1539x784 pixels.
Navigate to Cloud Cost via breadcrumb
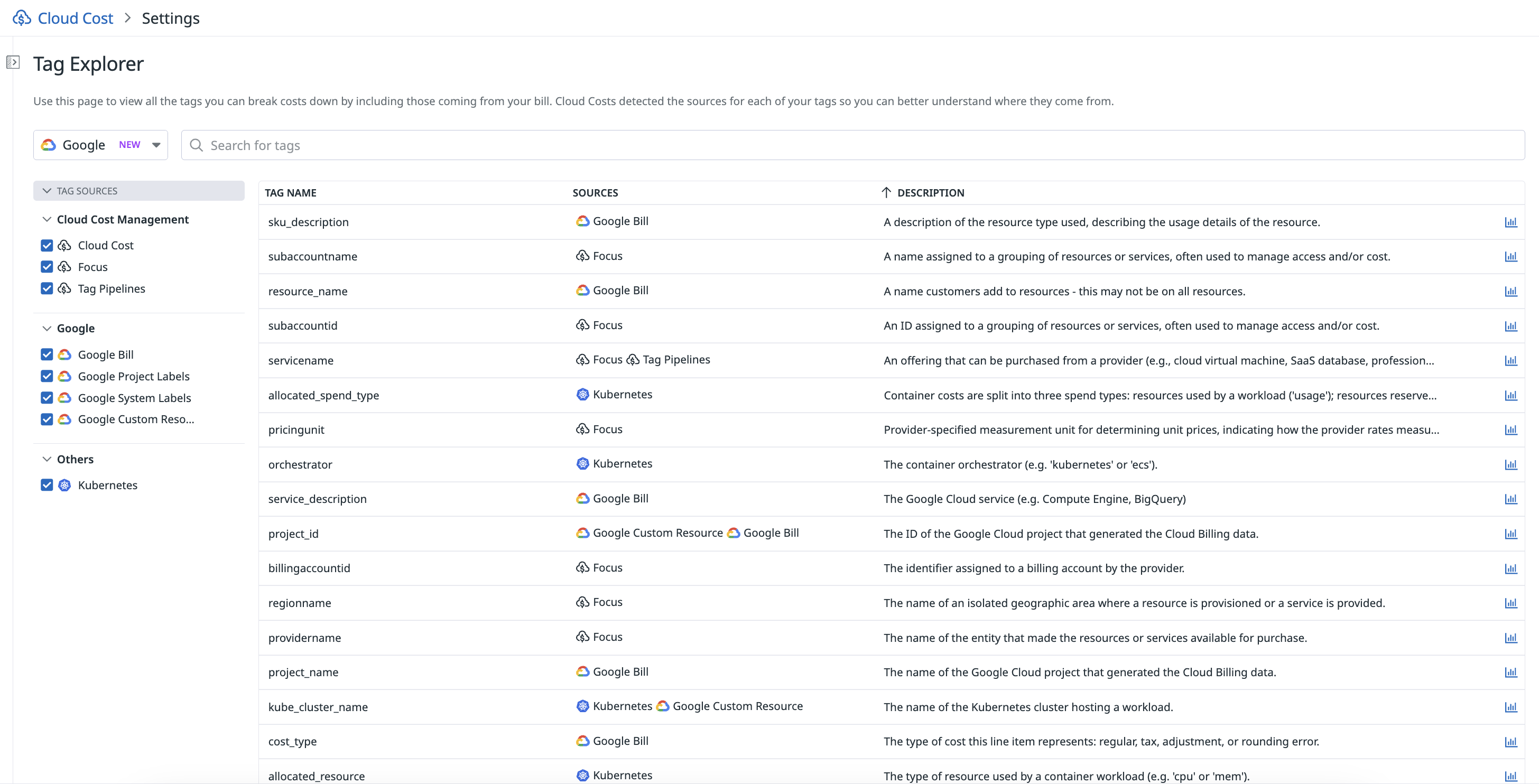point(75,17)
